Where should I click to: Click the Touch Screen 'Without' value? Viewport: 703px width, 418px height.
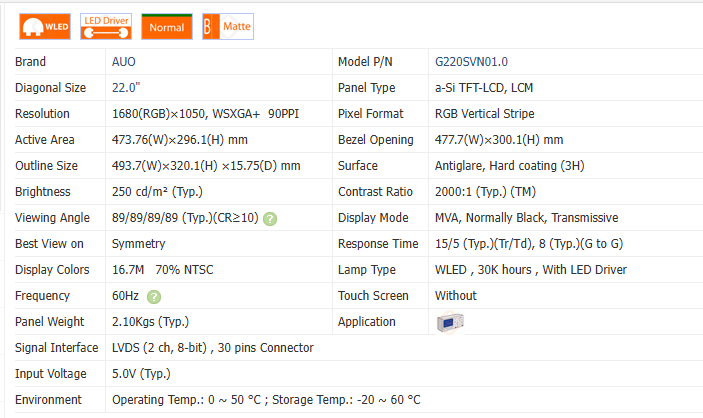456,296
